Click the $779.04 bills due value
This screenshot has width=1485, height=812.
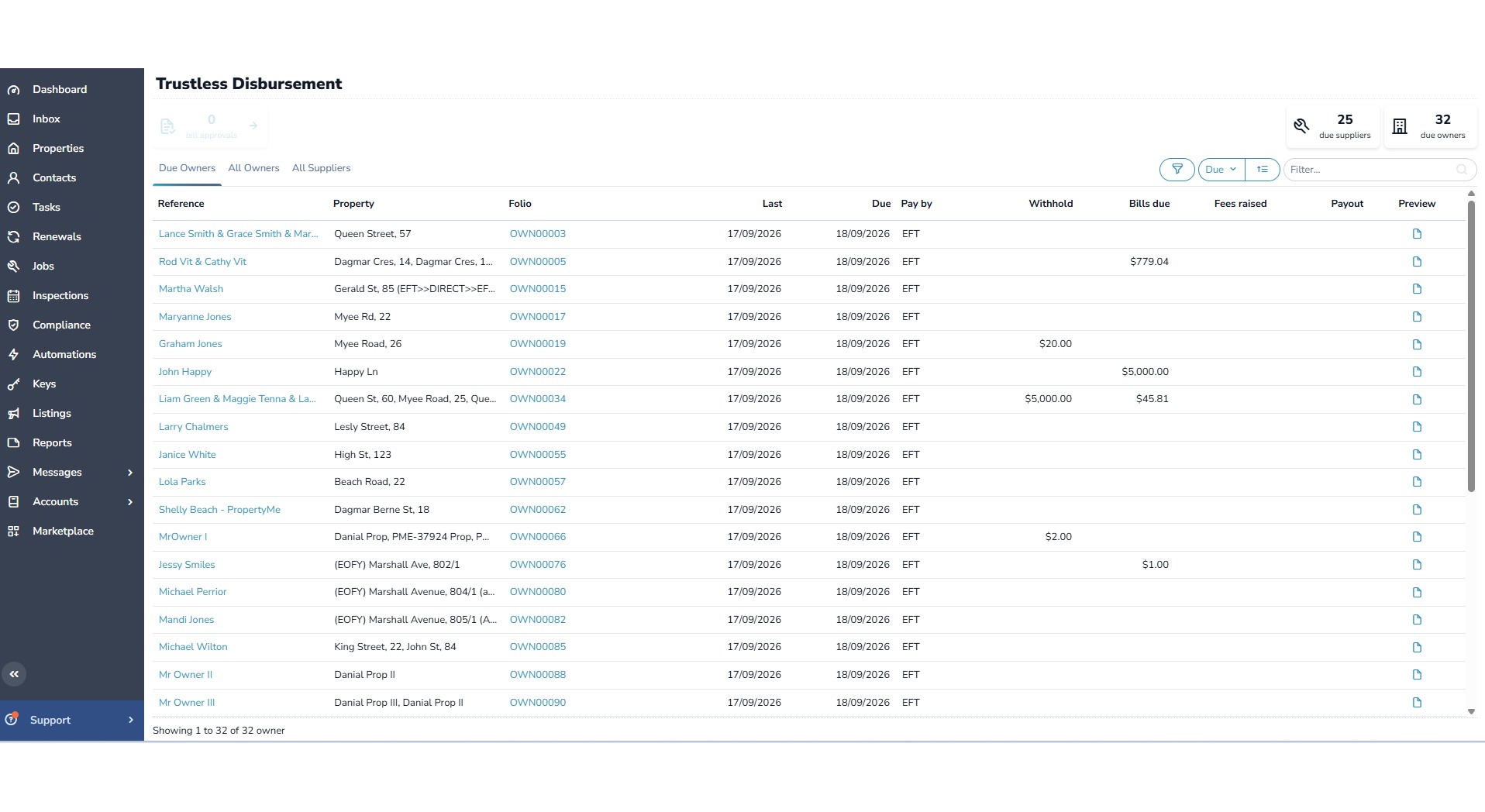1149,262
